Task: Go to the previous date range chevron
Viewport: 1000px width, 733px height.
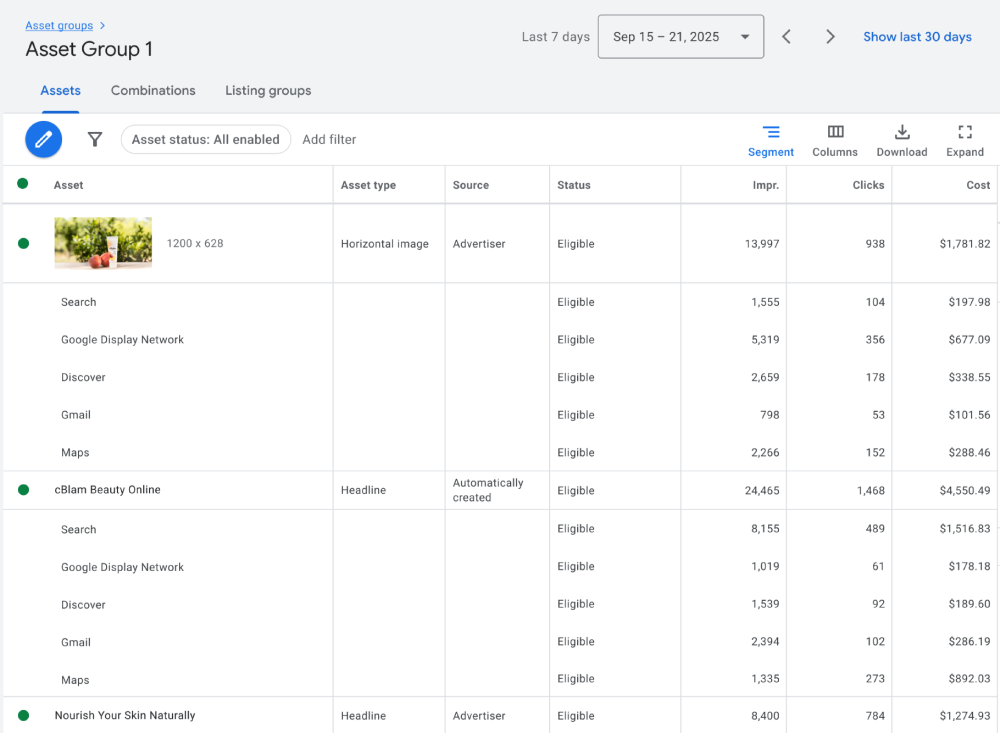Action: (x=786, y=36)
